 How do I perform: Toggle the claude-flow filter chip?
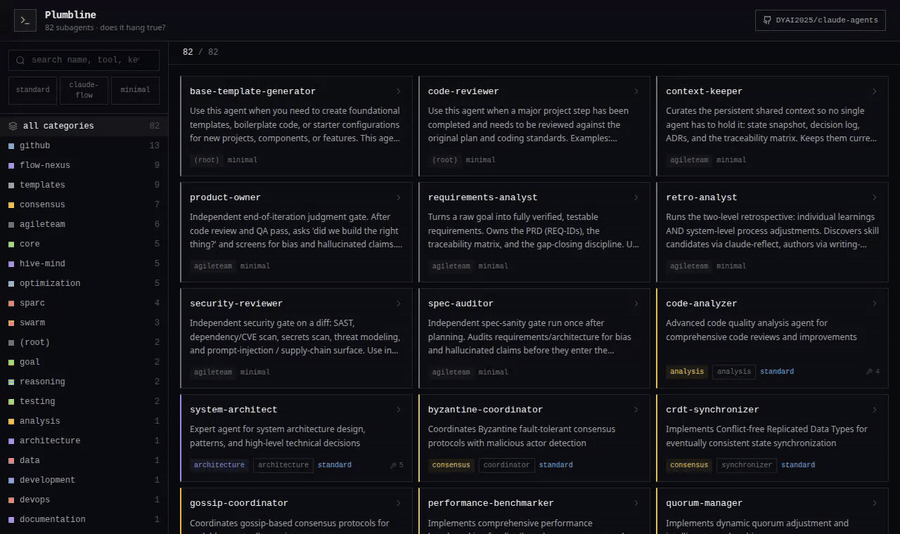(84, 90)
